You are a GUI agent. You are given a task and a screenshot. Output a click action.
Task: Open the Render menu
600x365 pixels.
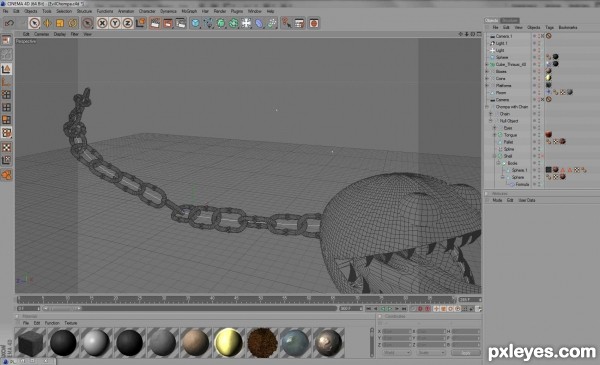tap(220, 11)
